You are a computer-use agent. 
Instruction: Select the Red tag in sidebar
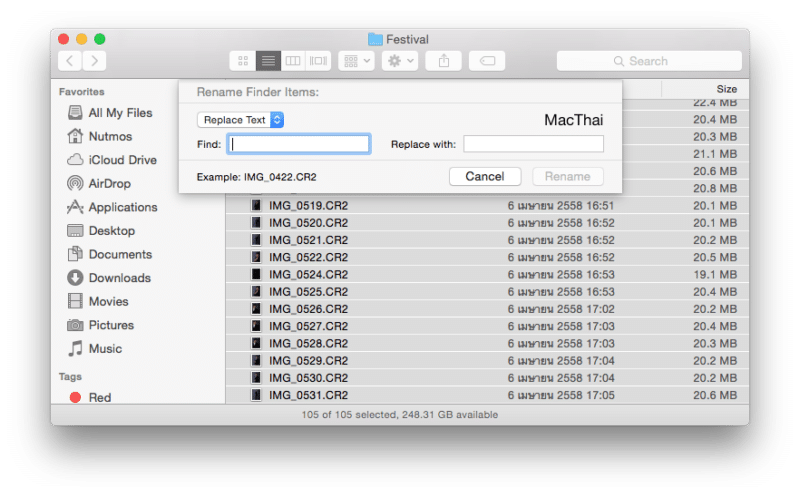99,397
